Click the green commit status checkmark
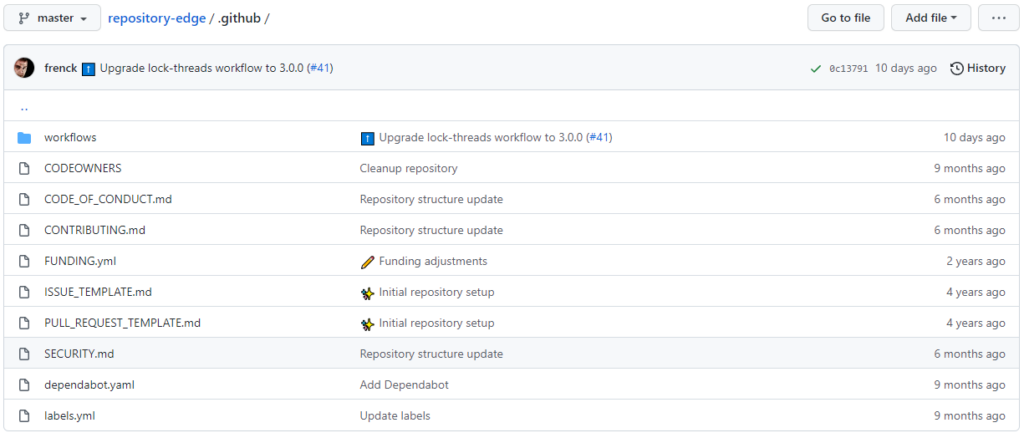The width and height of the screenshot is (1024, 438). coord(816,68)
